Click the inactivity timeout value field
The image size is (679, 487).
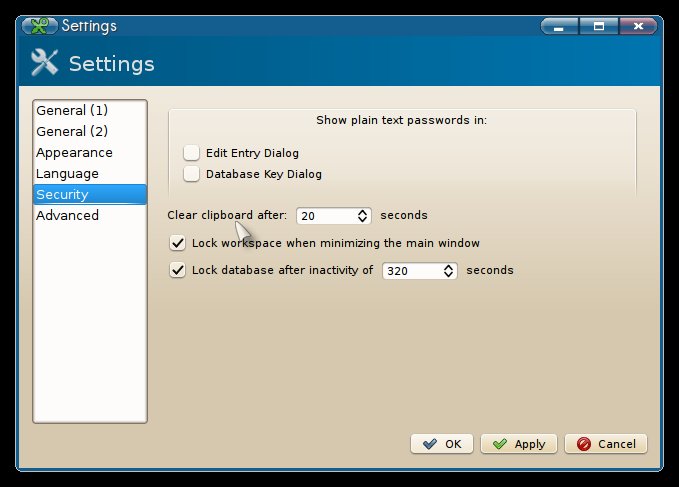[x=410, y=271]
